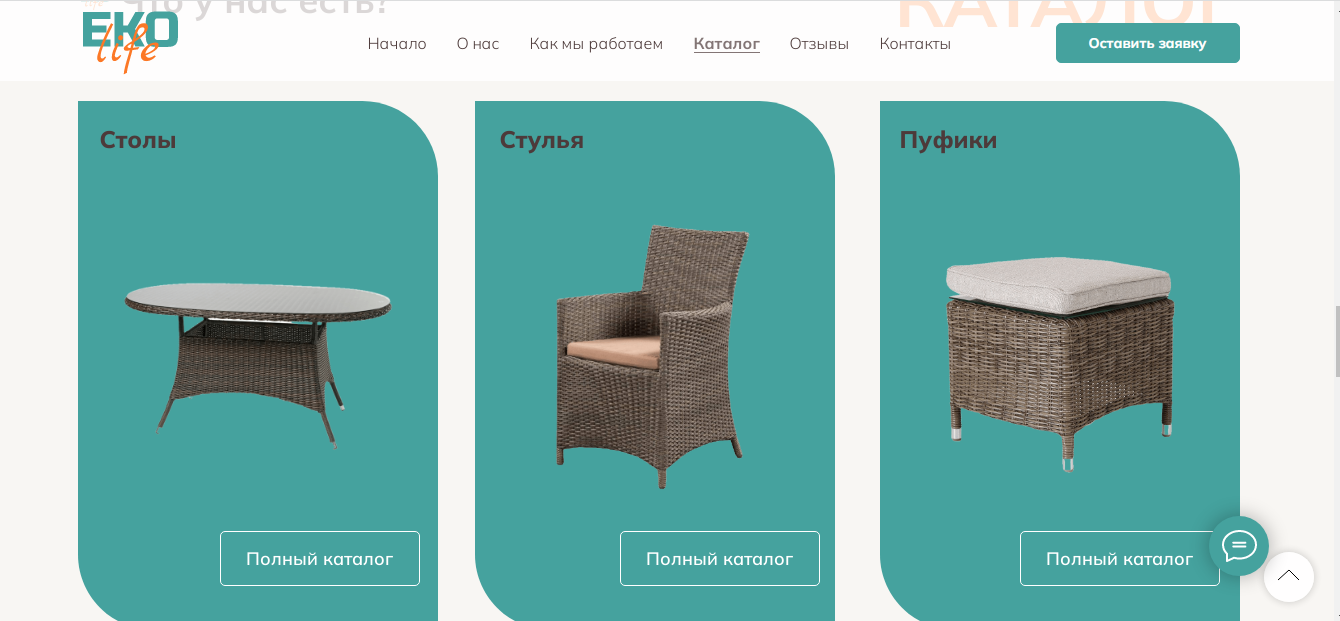This screenshot has height=621, width=1340.
Task: Click the page vertical scrollbar thumb
Action: click(1337, 341)
